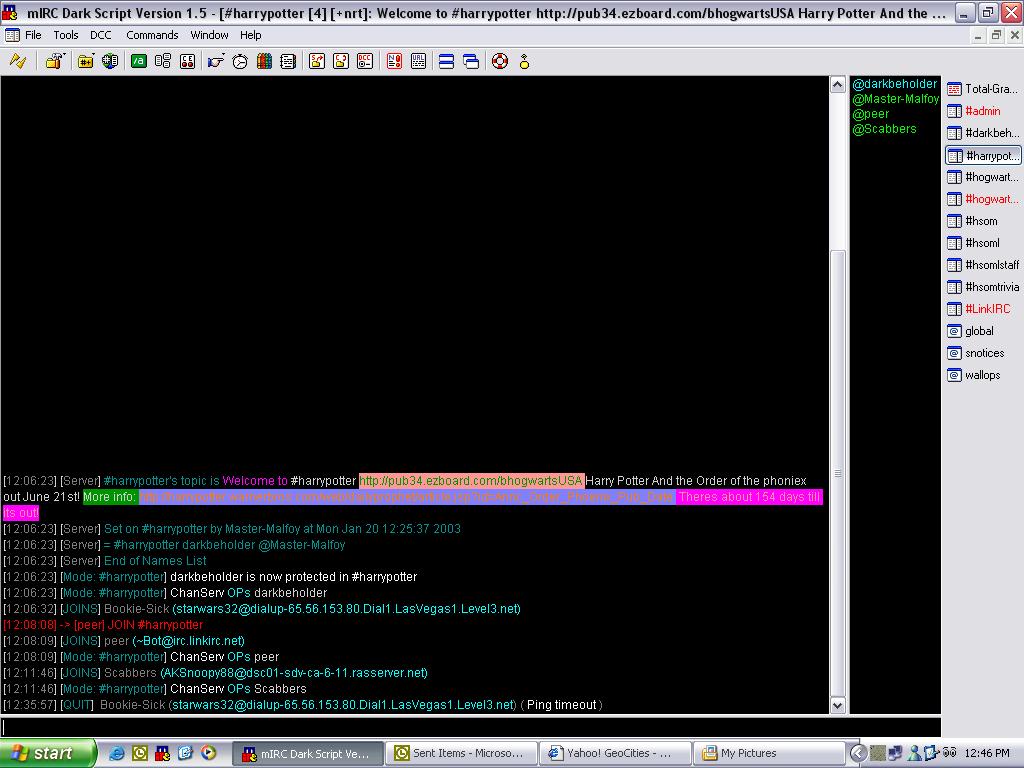Tile windows using toolbar icon
Screen dimensions: 1024x768
tap(447, 62)
